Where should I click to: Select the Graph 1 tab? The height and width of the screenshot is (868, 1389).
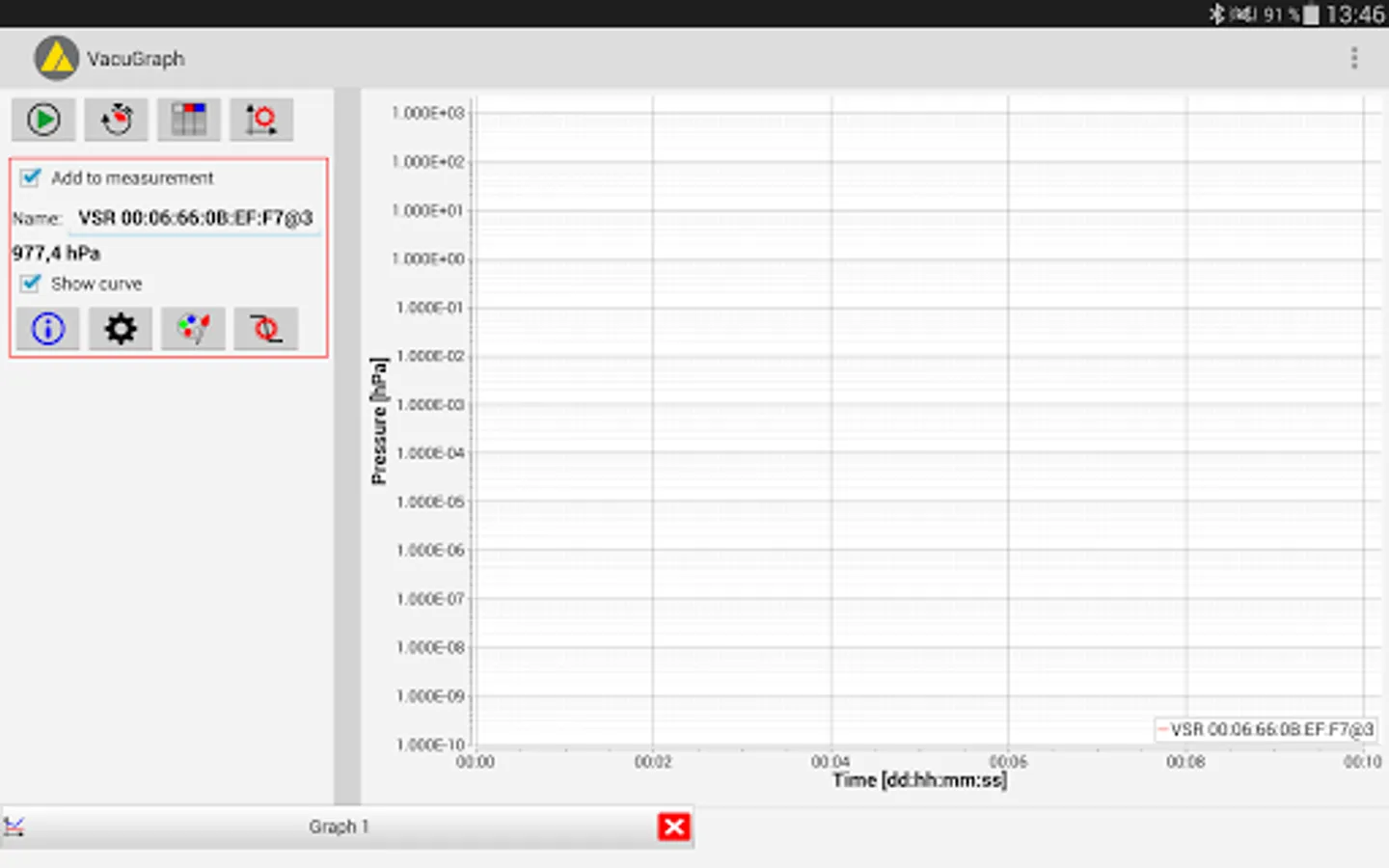click(x=338, y=827)
